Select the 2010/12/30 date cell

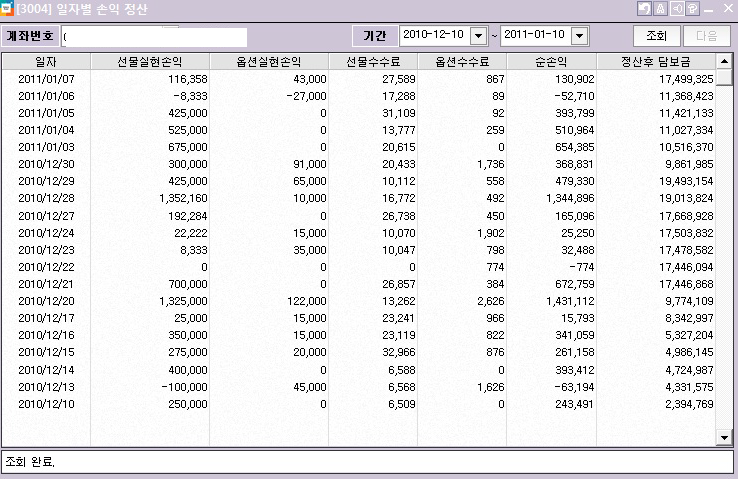(x=46, y=164)
